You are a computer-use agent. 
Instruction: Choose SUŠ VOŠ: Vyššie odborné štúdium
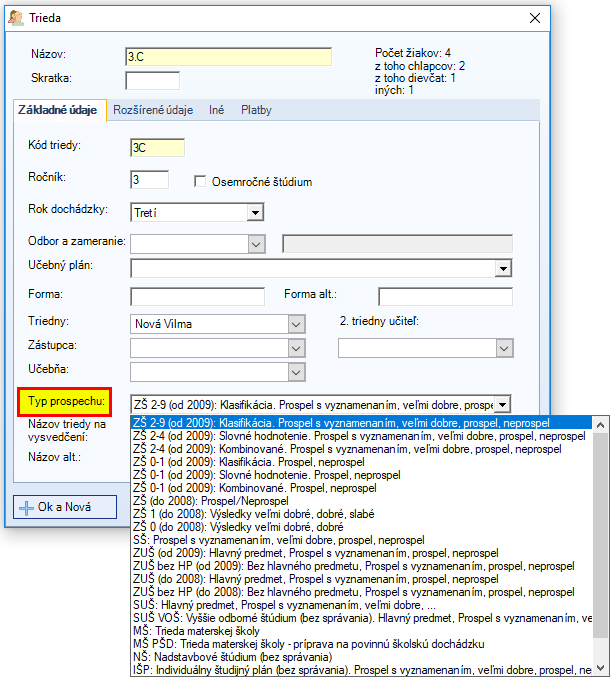point(362,618)
